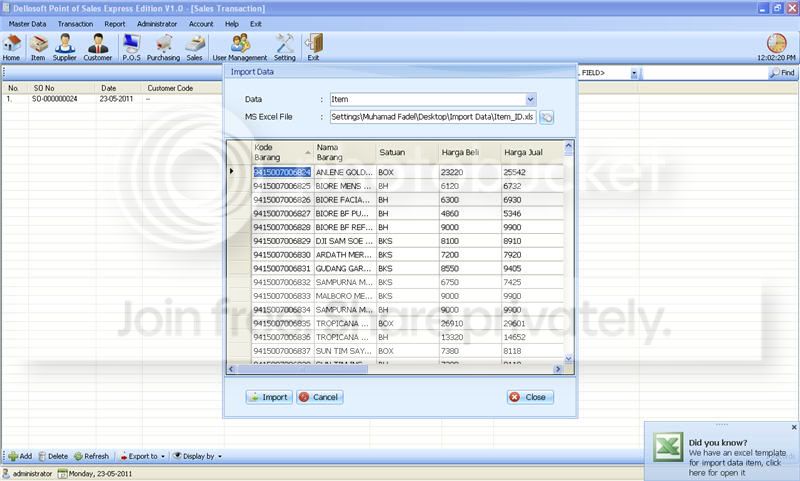Screen dimensions: 800x481
Task: Click the SO No column header
Action: point(62,88)
